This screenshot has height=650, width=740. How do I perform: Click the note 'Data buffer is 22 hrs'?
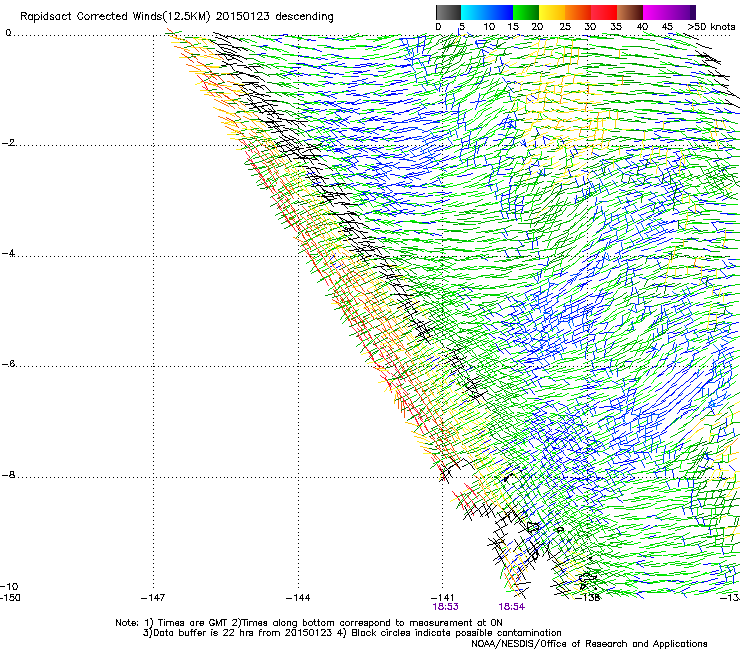(204, 633)
